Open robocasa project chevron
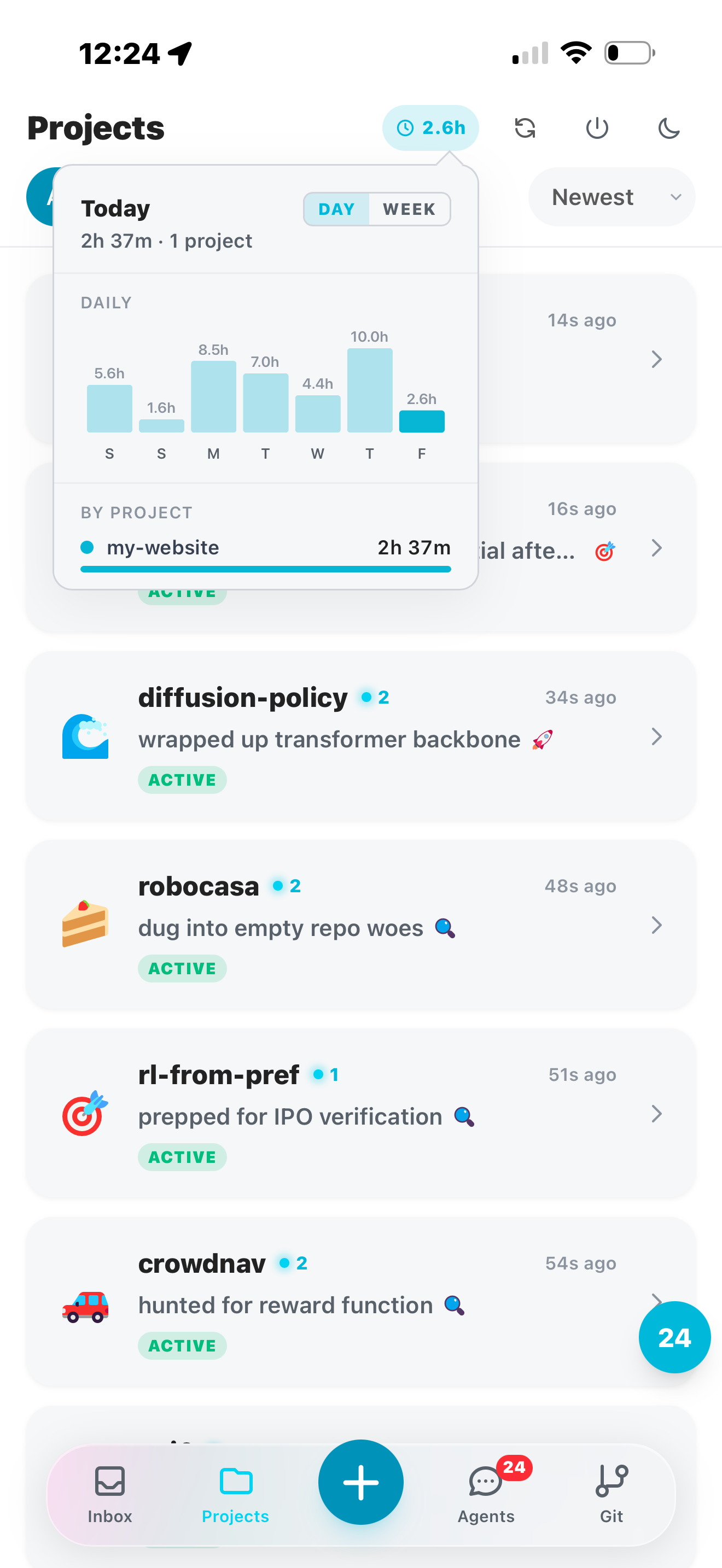722x1568 pixels. 656,925
